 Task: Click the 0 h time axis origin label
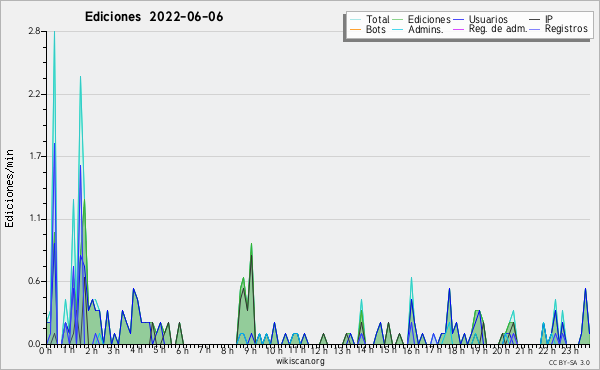point(45,350)
